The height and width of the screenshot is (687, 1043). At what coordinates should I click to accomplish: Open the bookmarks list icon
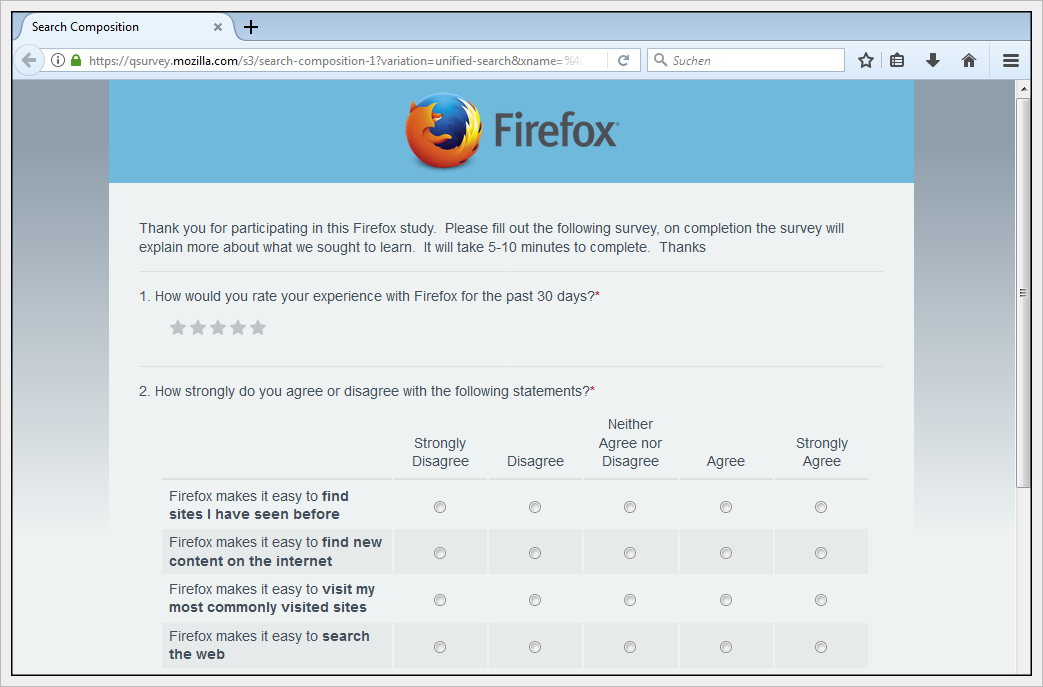pos(897,61)
